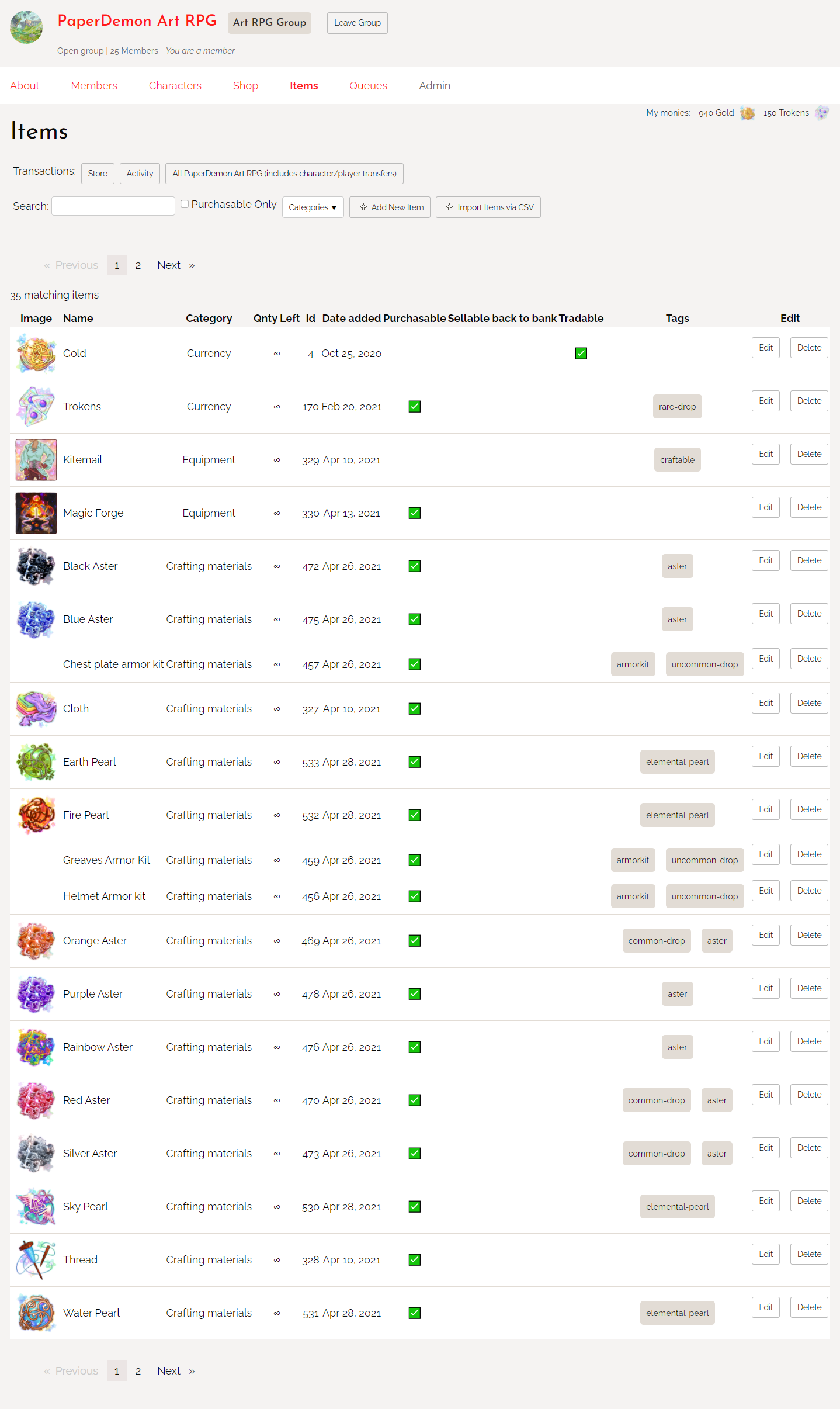The image size is (840, 1409).
Task: Open the Water Pearl item thumbnail
Action: click(36, 1313)
